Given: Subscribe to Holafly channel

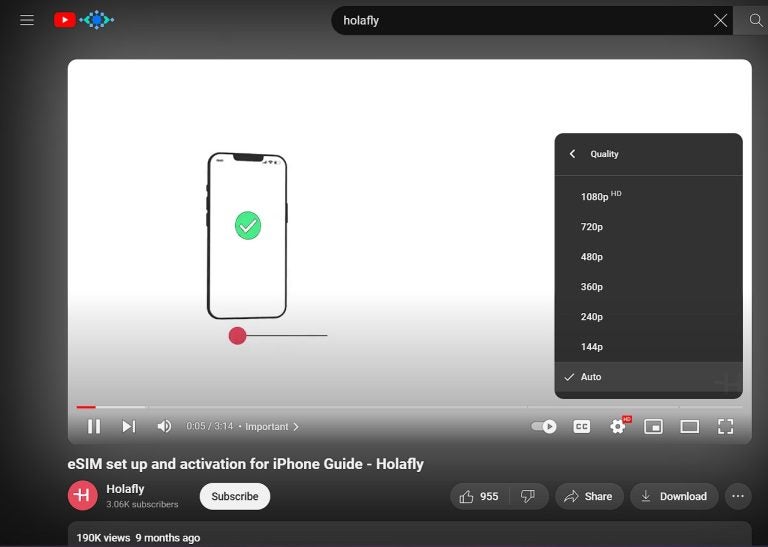Looking at the screenshot, I should (235, 496).
